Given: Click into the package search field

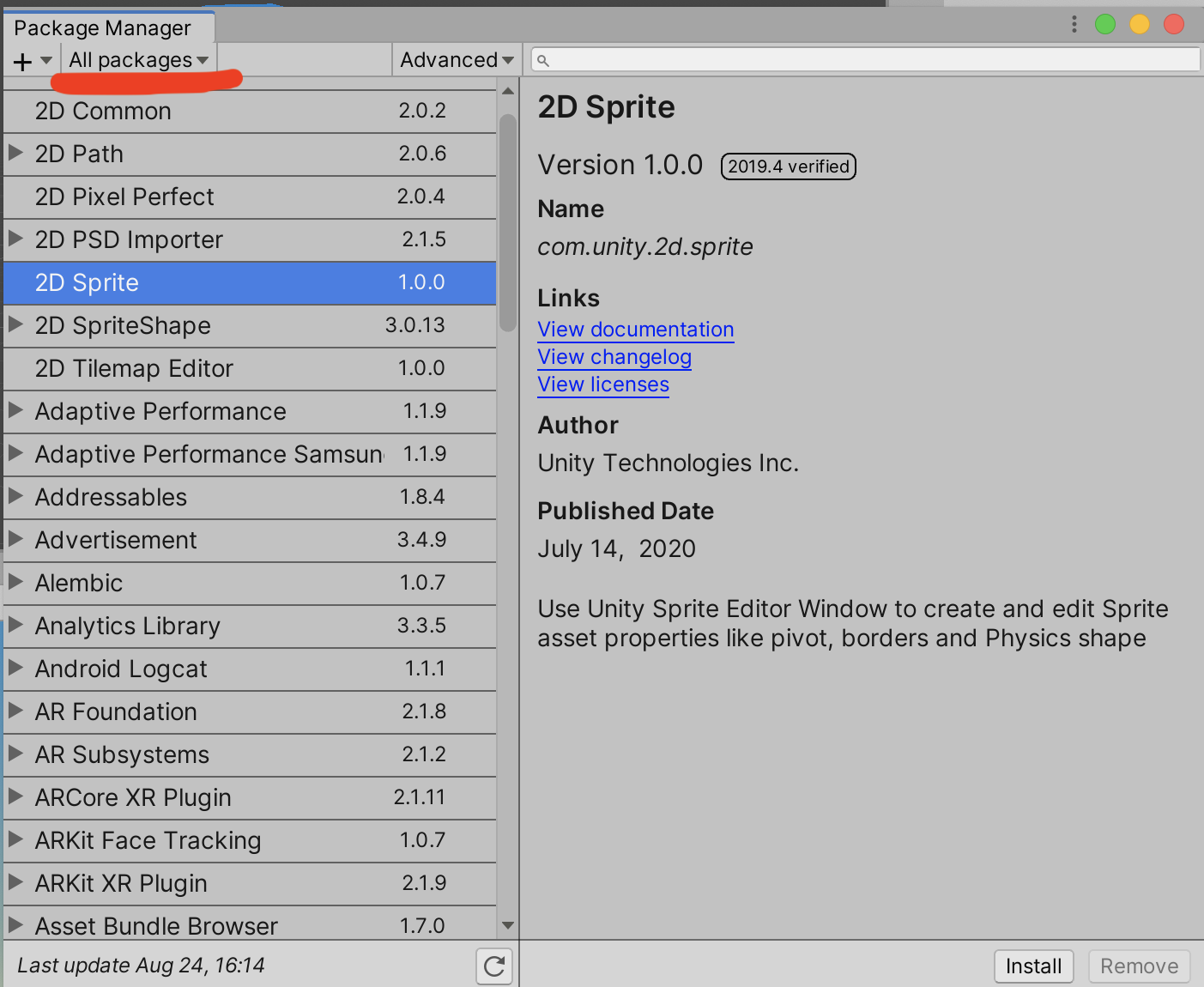Looking at the screenshot, I should coord(865,59).
